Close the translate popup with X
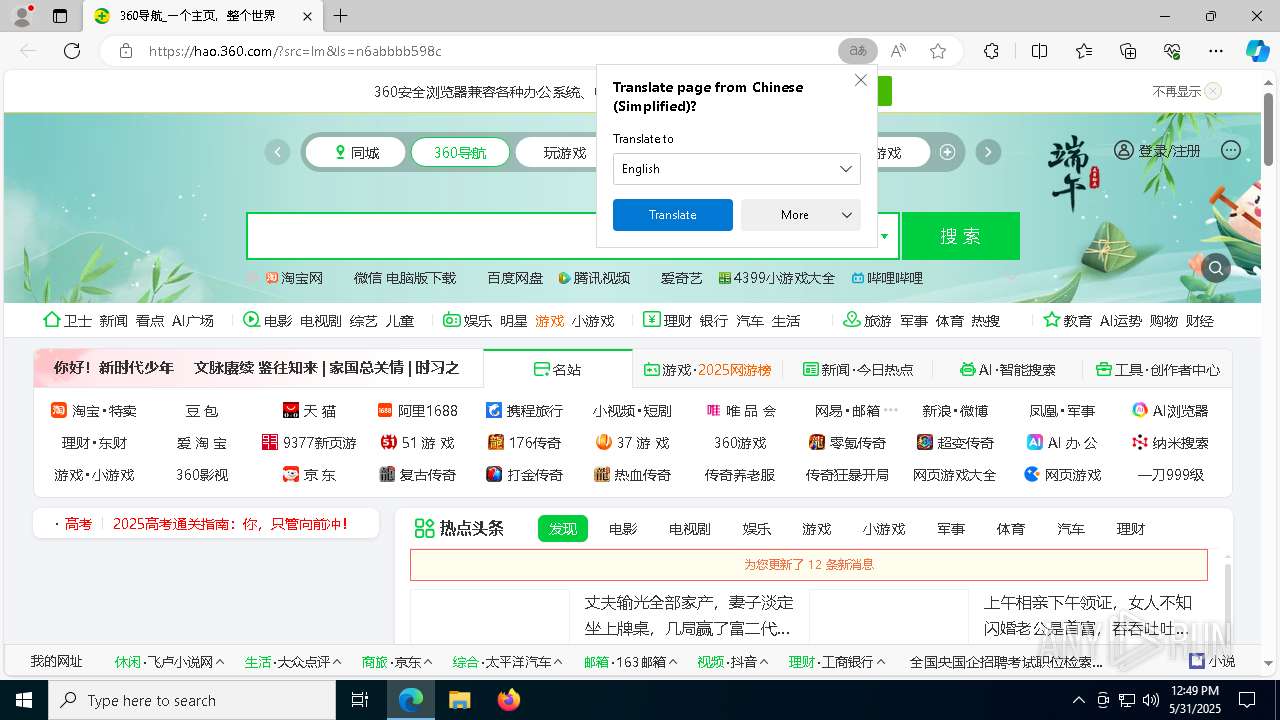Screen dimensions: 1280x720 (x=860, y=80)
